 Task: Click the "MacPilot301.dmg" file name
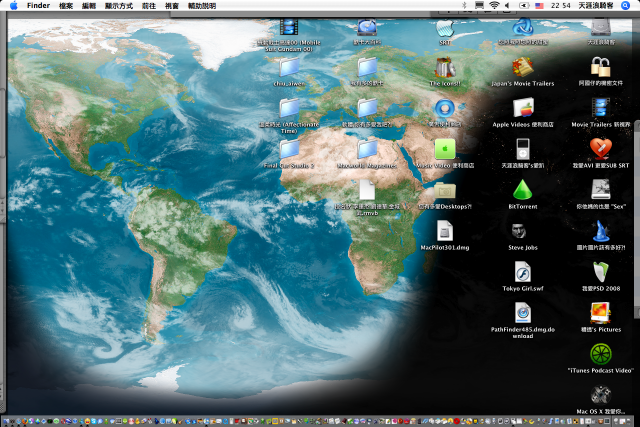(445, 247)
